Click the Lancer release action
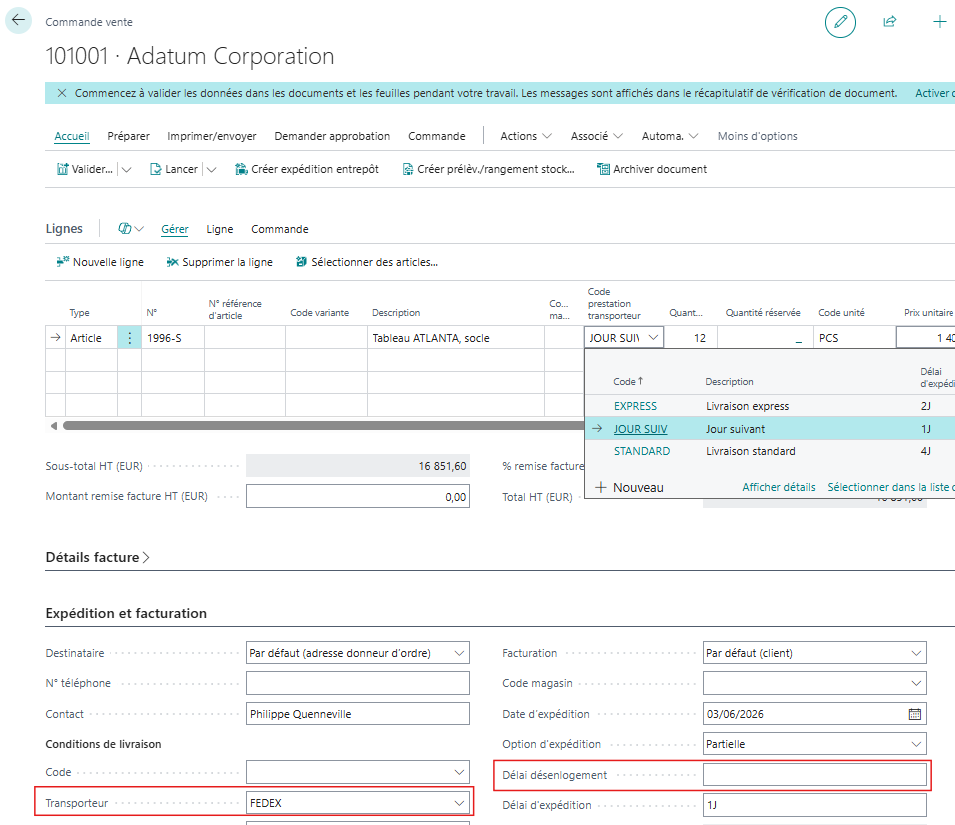The height and width of the screenshot is (825, 955). (x=174, y=169)
